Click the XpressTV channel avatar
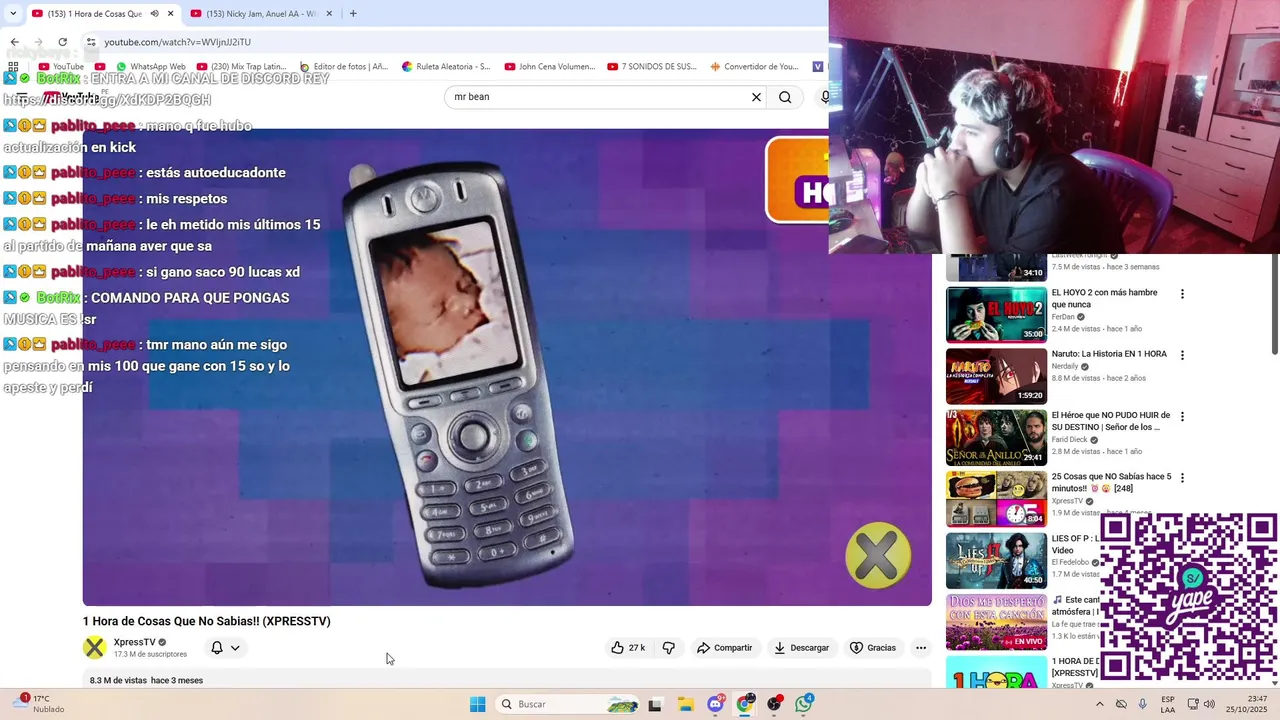This screenshot has width=1280, height=720. 94,647
